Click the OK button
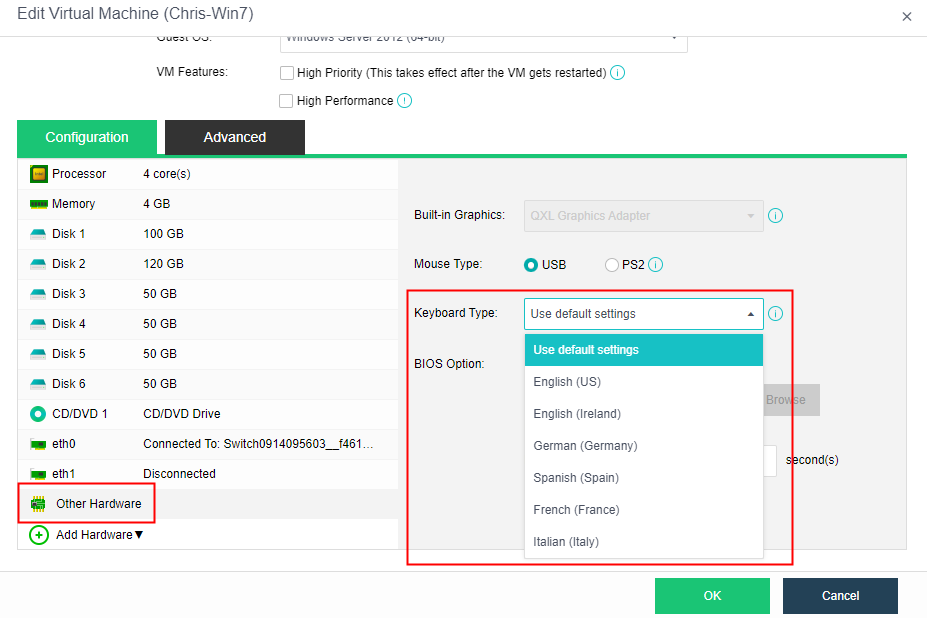Image resolution: width=927 pixels, height=618 pixels. click(x=712, y=595)
